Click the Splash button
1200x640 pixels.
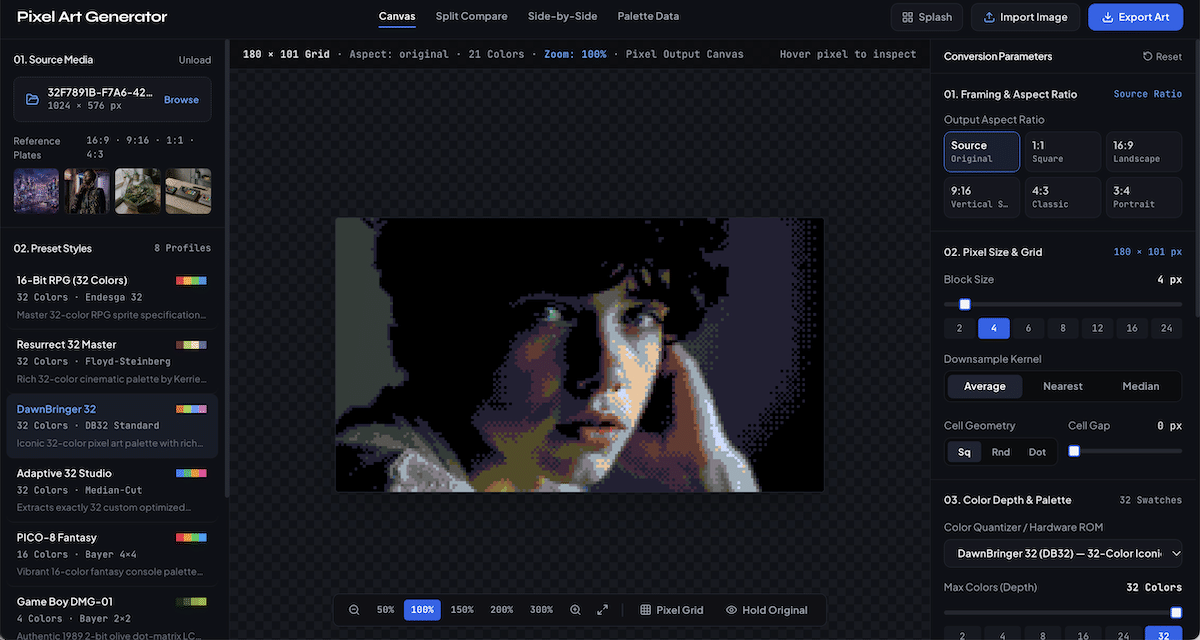(927, 17)
